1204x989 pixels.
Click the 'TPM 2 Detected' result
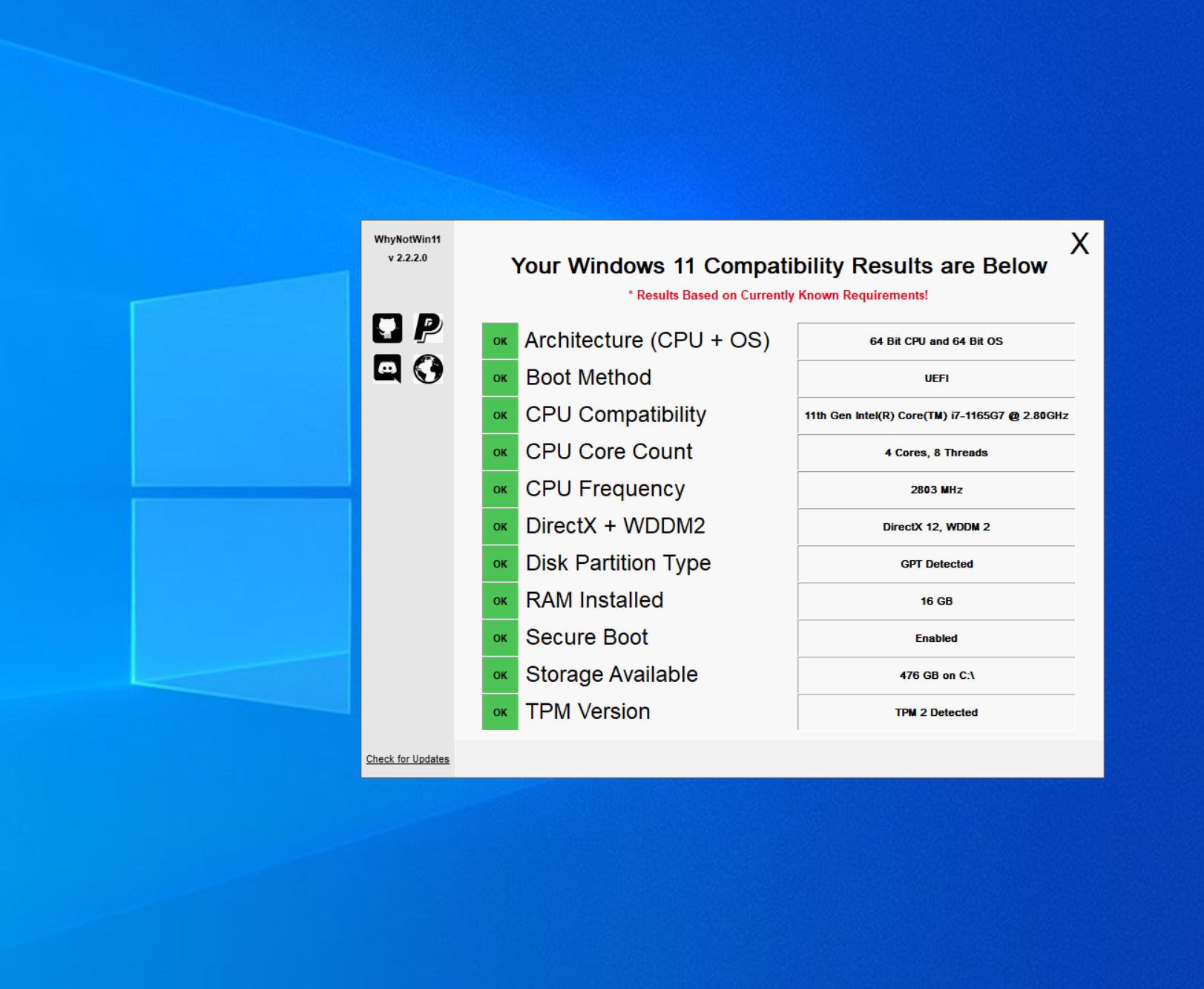tap(936, 712)
